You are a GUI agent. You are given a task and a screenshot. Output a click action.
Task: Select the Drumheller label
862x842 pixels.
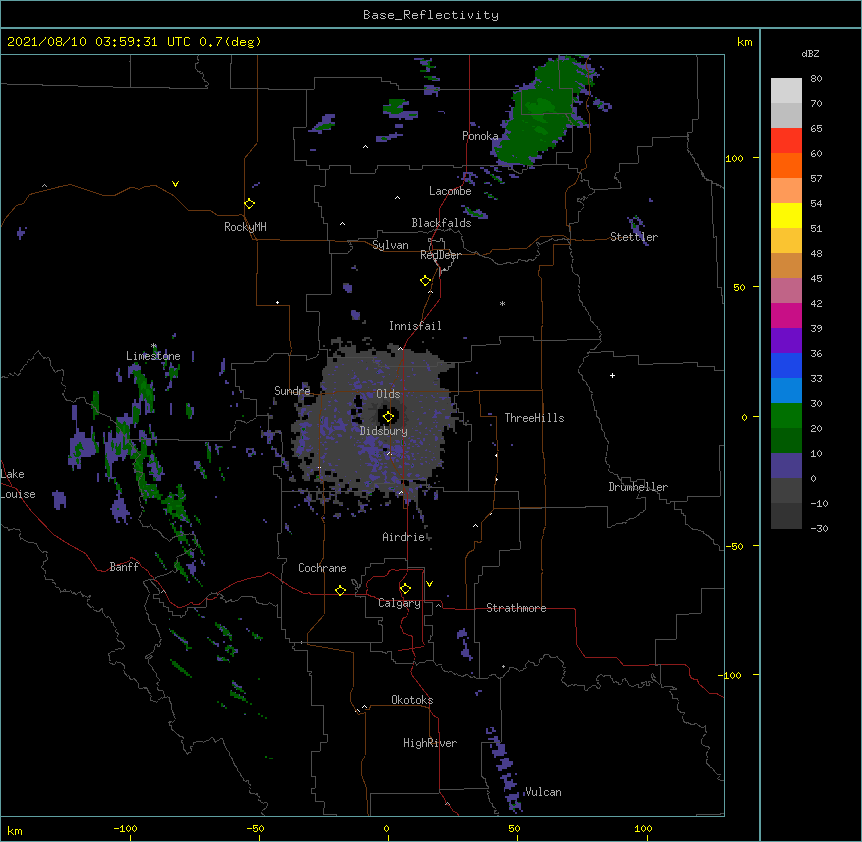(x=638, y=487)
